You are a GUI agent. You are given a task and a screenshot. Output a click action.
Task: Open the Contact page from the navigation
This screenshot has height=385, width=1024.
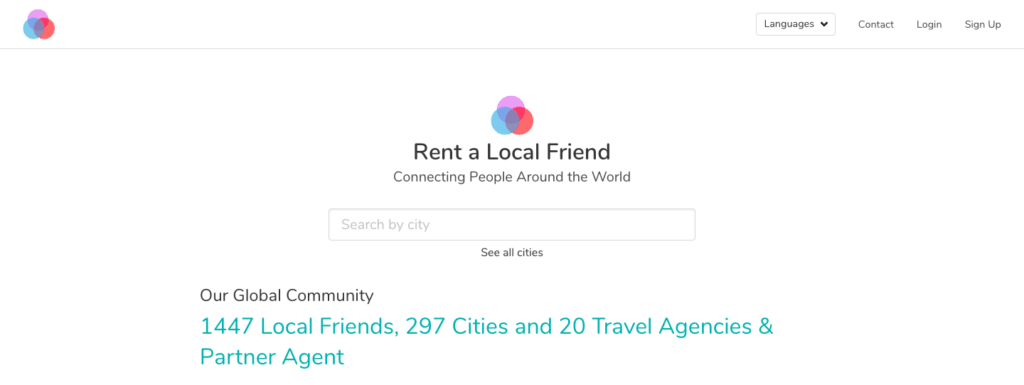coord(876,24)
